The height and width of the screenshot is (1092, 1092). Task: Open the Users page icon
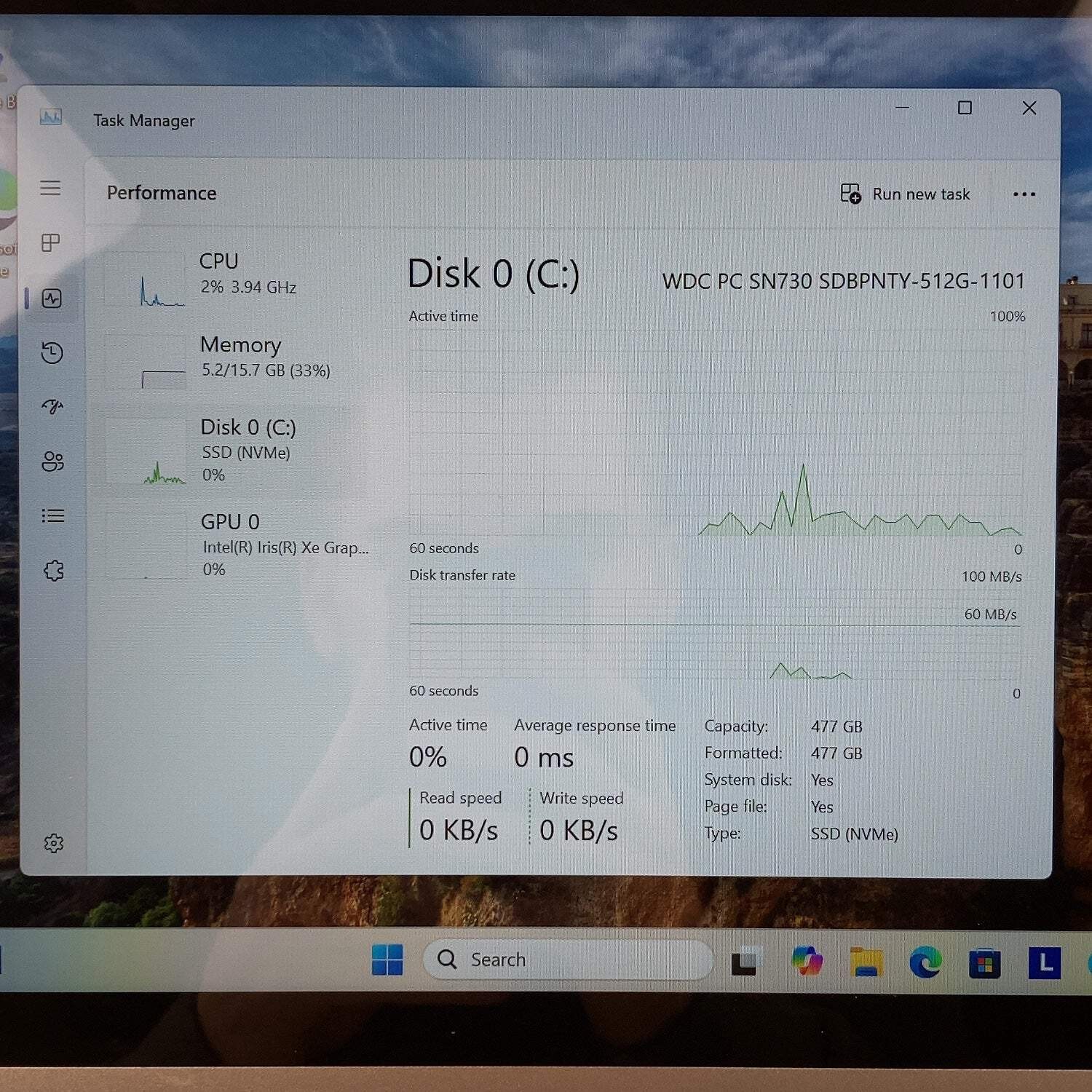(52, 462)
